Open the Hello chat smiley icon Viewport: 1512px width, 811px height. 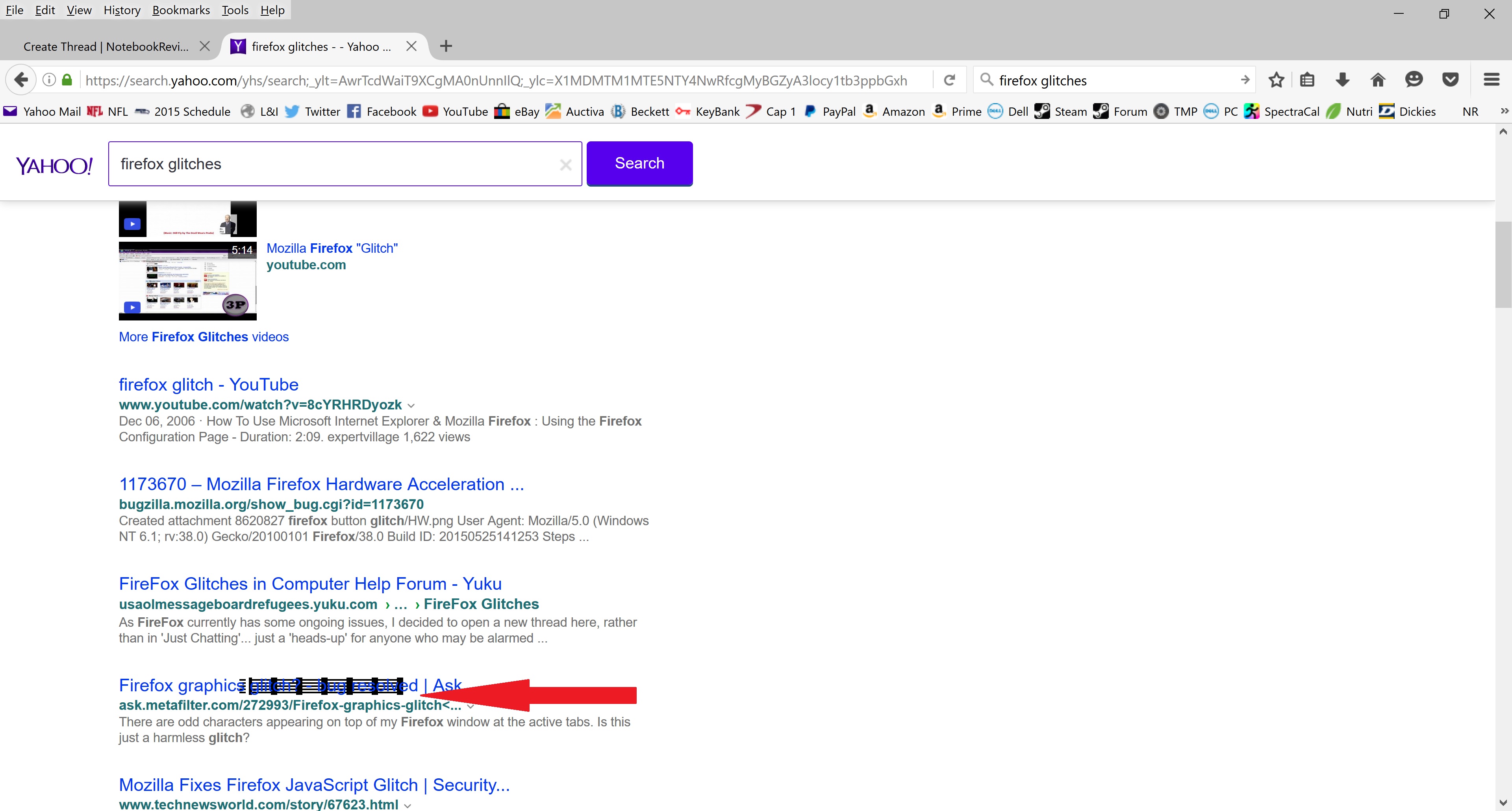point(1414,80)
